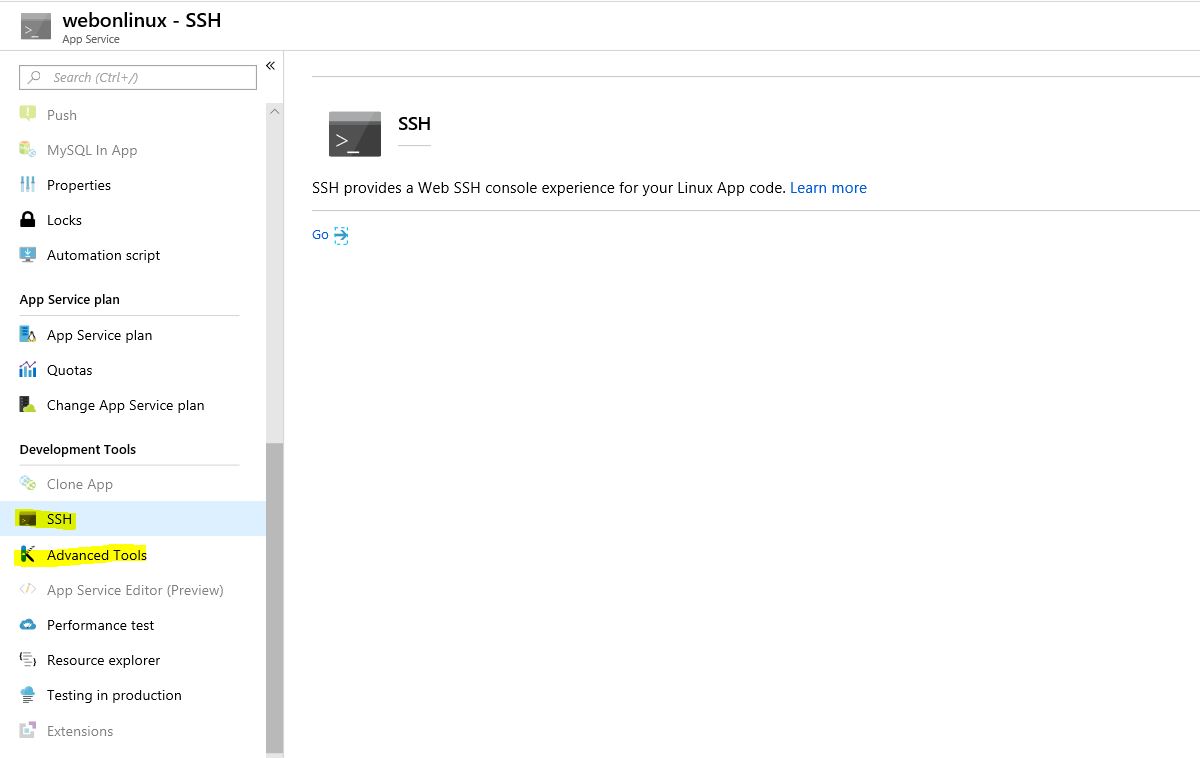Click the App Service subtitle text
The width and height of the screenshot is (1200, 758).
(x=90, y=39)
